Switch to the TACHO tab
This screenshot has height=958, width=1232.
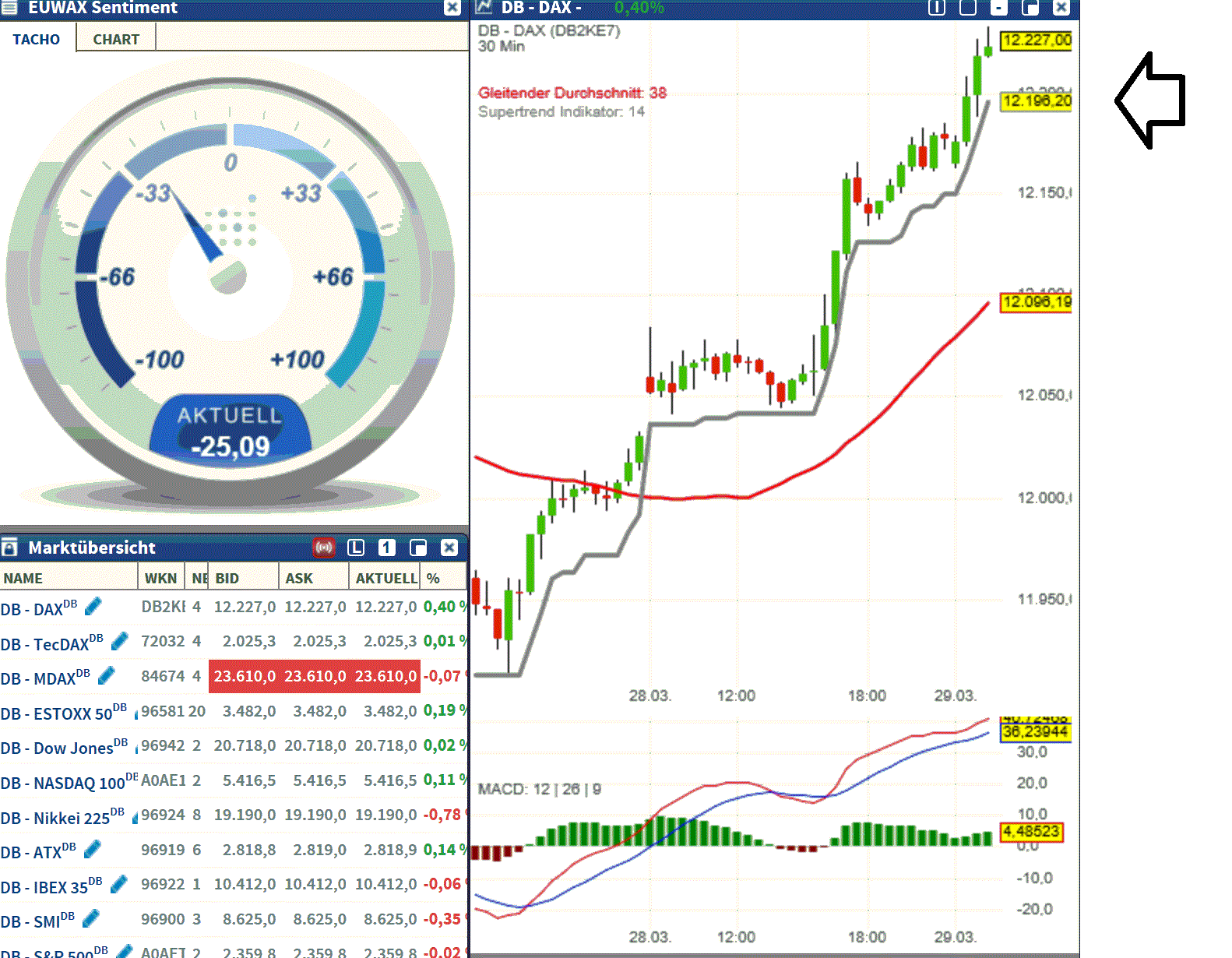pos(37,39)
